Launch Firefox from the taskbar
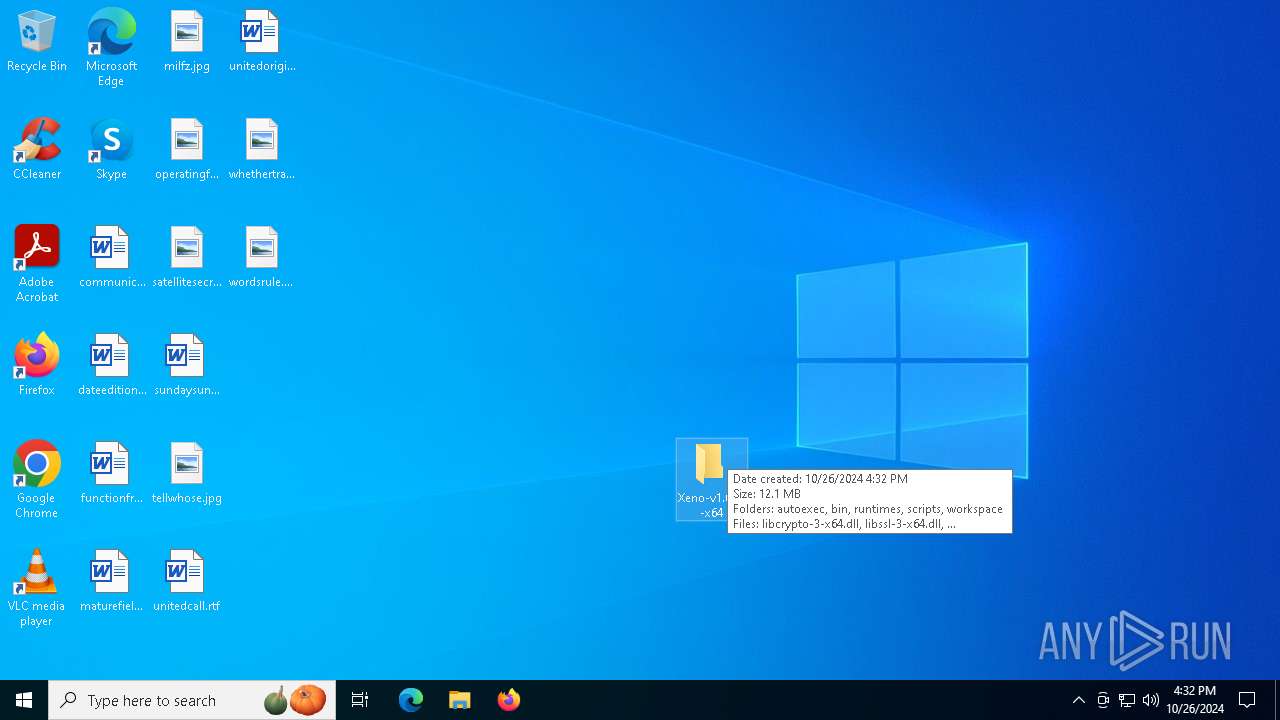Screen dimensions: 1280x720 click(x=509, y=700)
